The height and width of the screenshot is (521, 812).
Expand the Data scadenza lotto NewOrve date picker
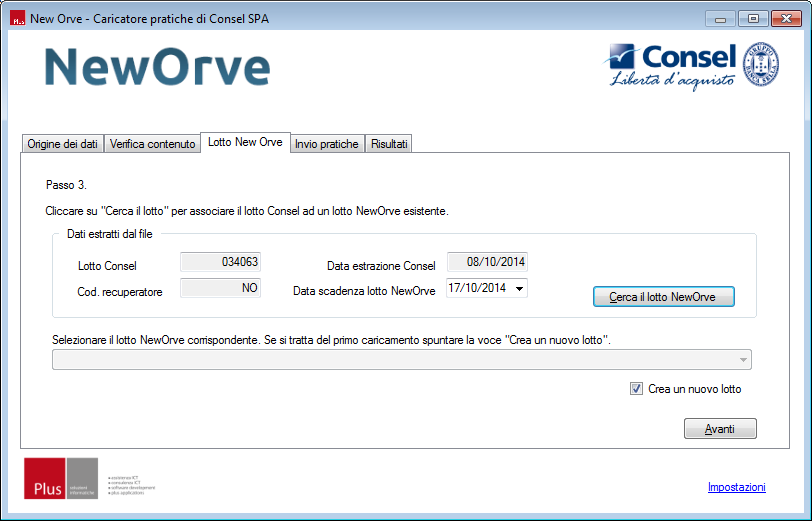519,288
